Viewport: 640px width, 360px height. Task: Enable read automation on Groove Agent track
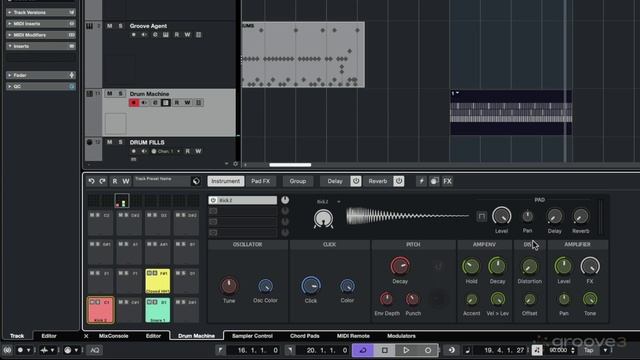click(177, 35)
